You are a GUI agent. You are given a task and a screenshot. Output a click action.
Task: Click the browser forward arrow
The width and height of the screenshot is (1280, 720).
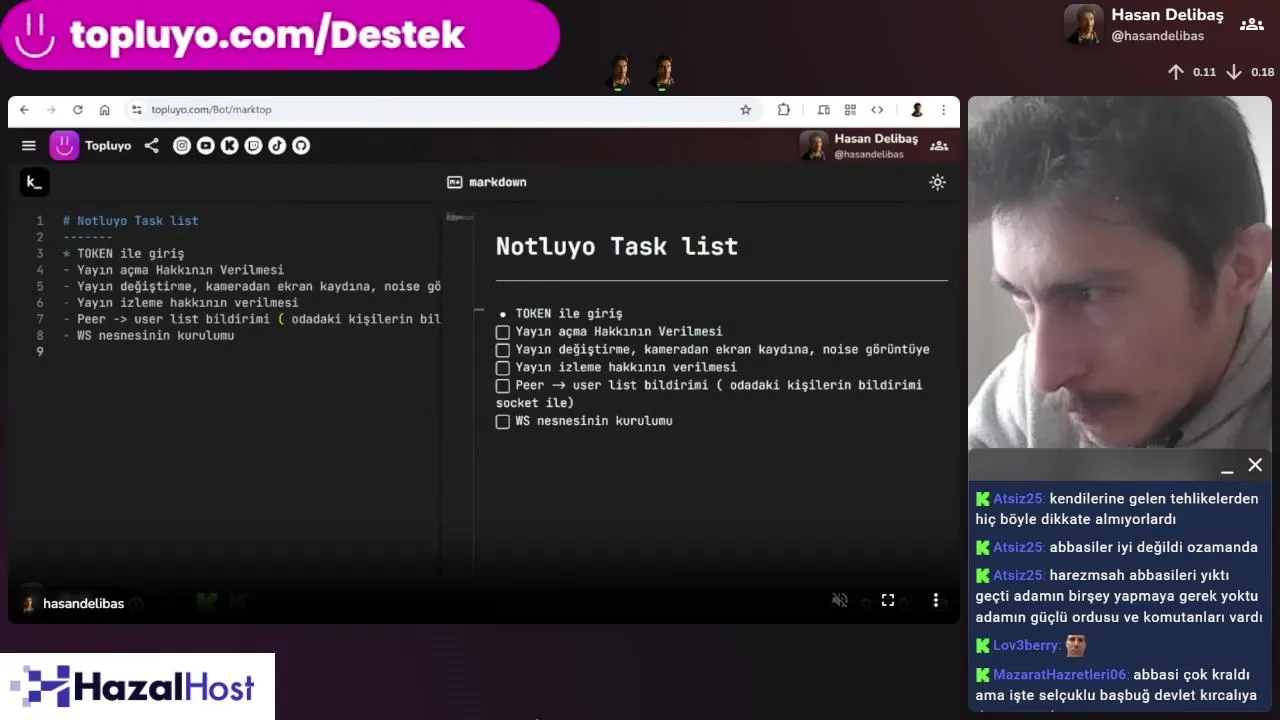51,110
